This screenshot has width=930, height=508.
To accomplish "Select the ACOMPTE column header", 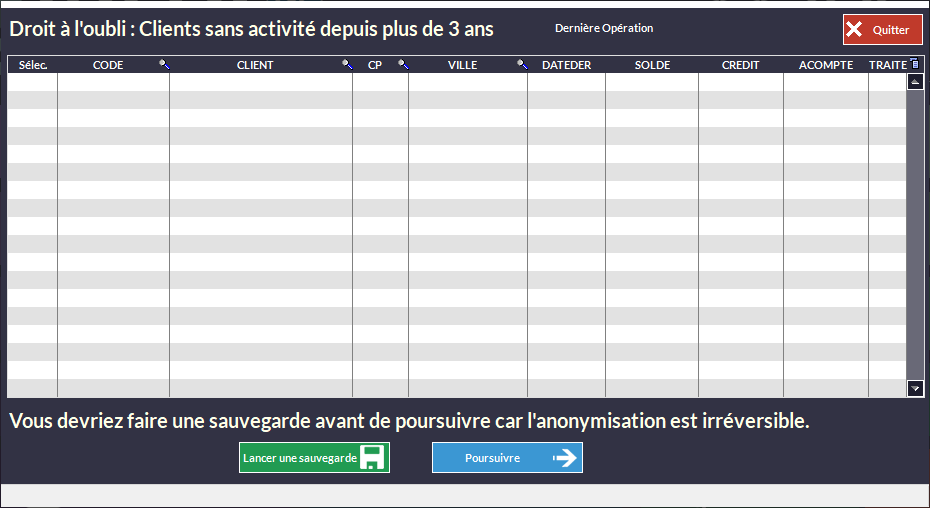I will pyautogui.click(x=825, y=65).
